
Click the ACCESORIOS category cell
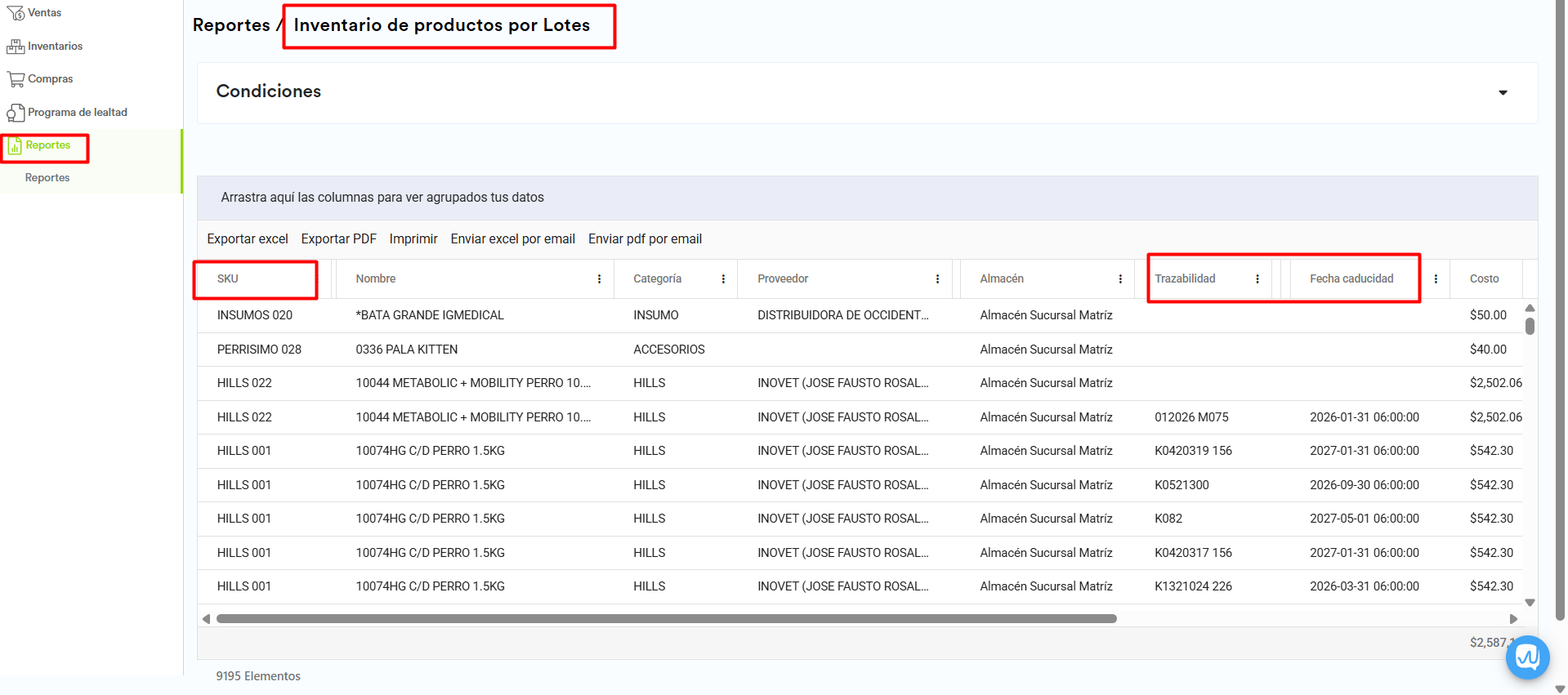tap(669, 350)
